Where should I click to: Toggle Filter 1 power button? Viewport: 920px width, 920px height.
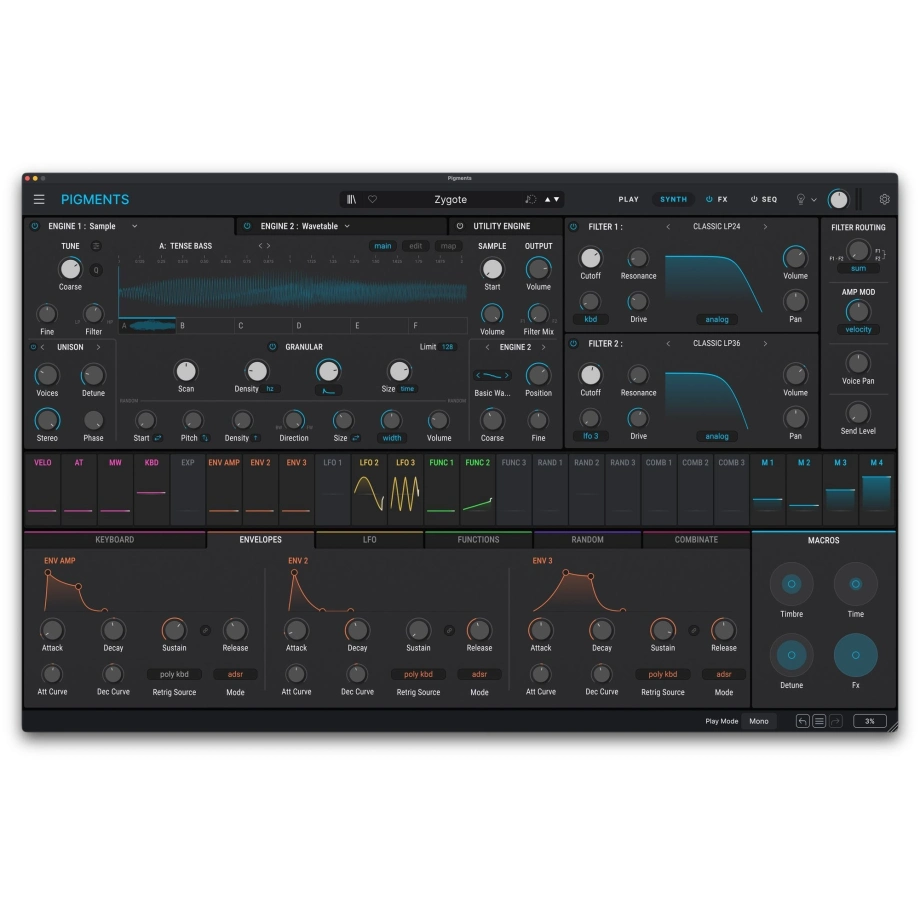click(x=573, y=226)
